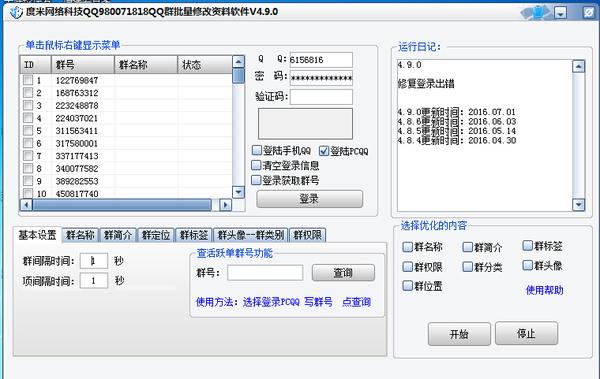Click the group list scroll left arrow
Image resolution: width=600 pixels, height=379 pixels.
click(26, 205)
